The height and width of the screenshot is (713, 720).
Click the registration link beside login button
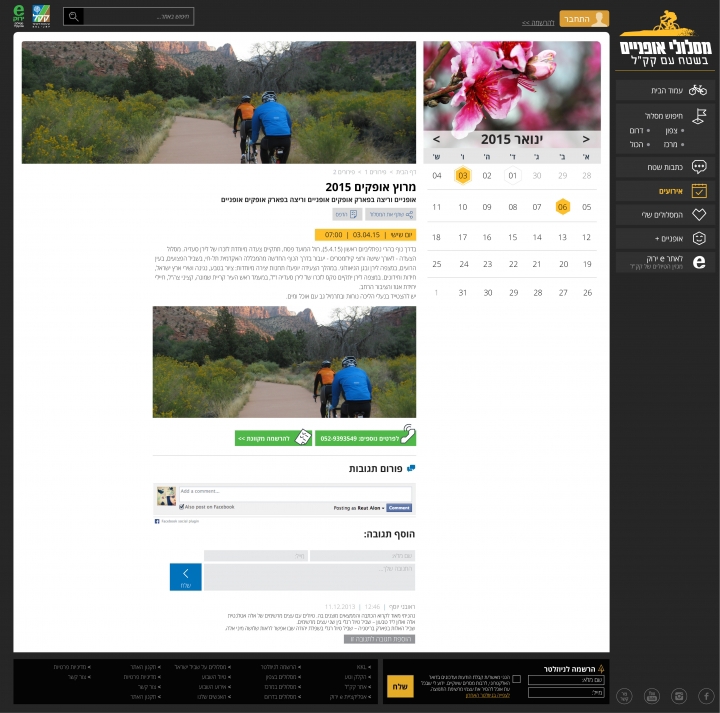(538, 22)
